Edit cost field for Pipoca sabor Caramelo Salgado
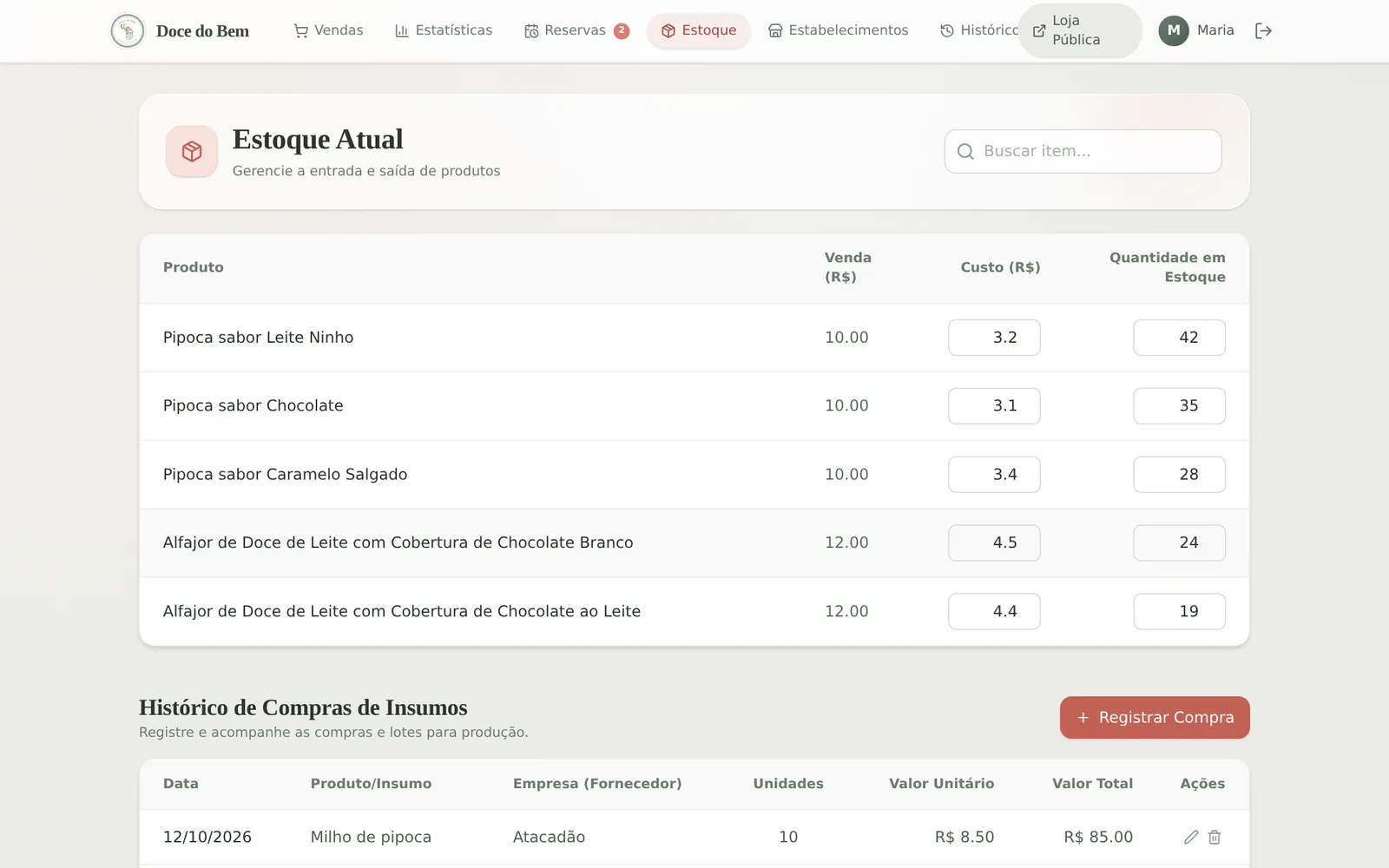 [994, 475]
